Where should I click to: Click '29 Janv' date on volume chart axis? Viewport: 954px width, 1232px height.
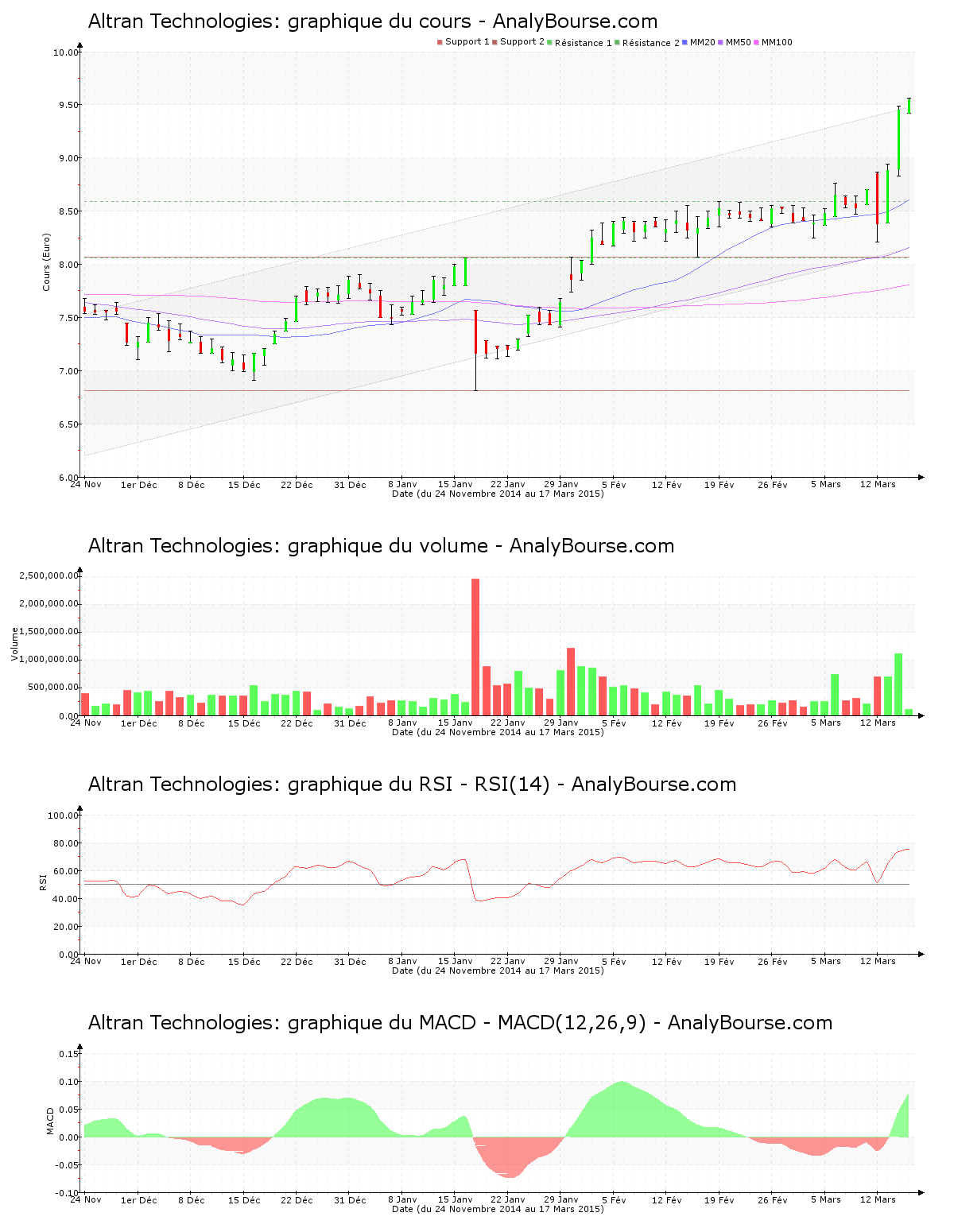pyautogui.click(x=561, y=723)
